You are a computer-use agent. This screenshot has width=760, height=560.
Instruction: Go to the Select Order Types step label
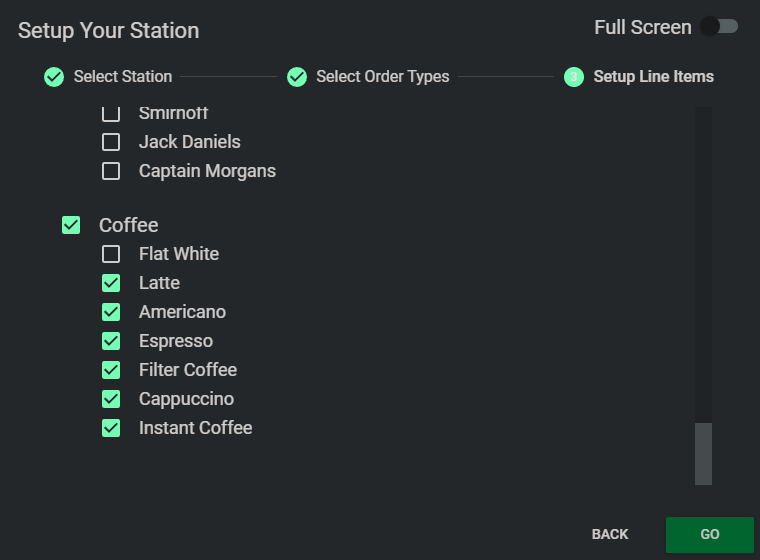[382, 77]
